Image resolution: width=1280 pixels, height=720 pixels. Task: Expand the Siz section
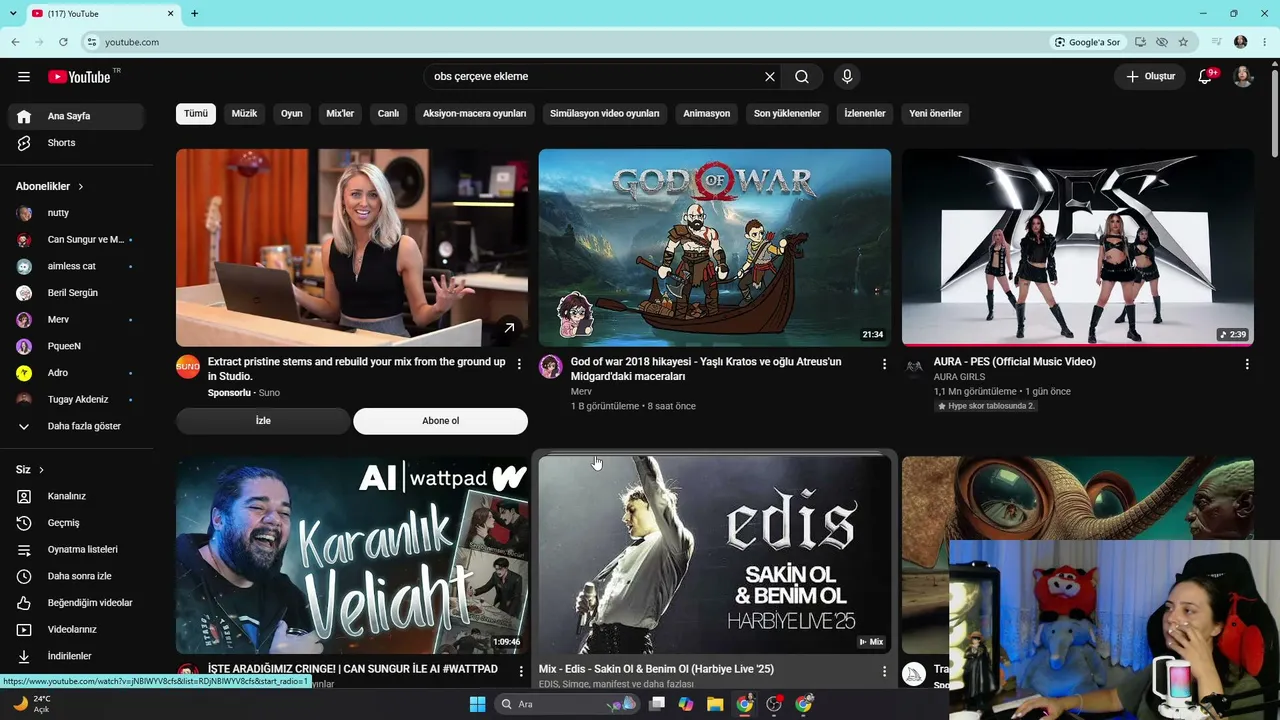click(x=30, y=470)
